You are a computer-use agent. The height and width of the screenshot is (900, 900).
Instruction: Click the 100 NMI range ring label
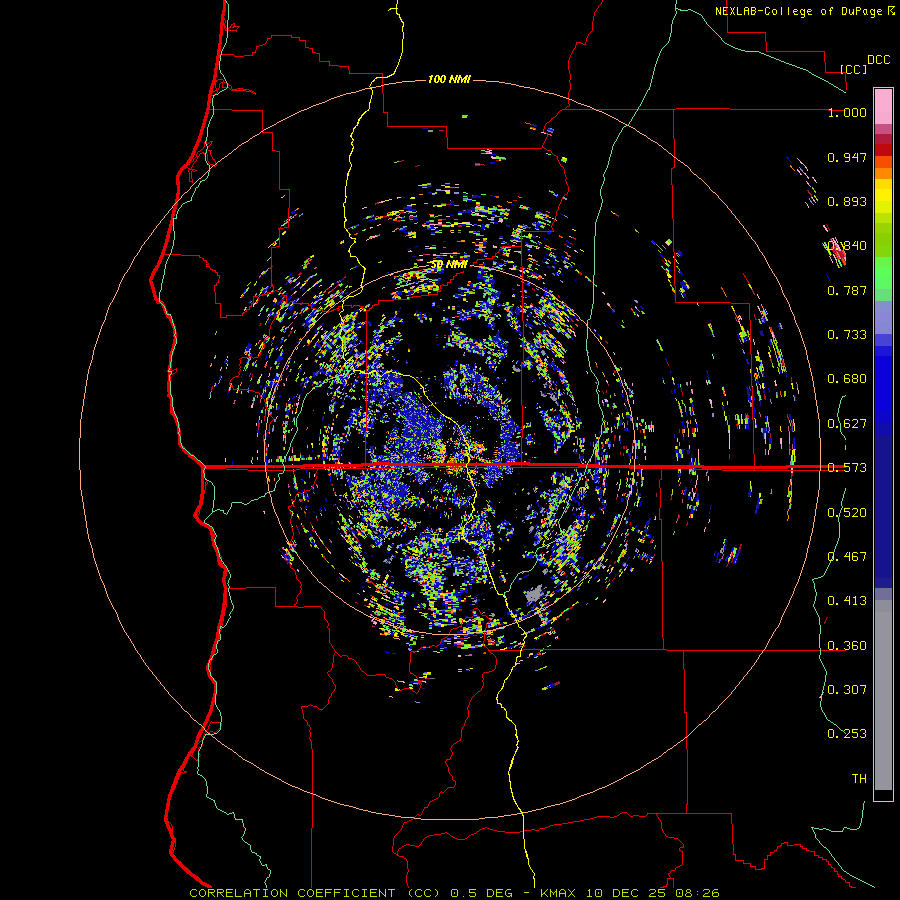pos(449,79)
